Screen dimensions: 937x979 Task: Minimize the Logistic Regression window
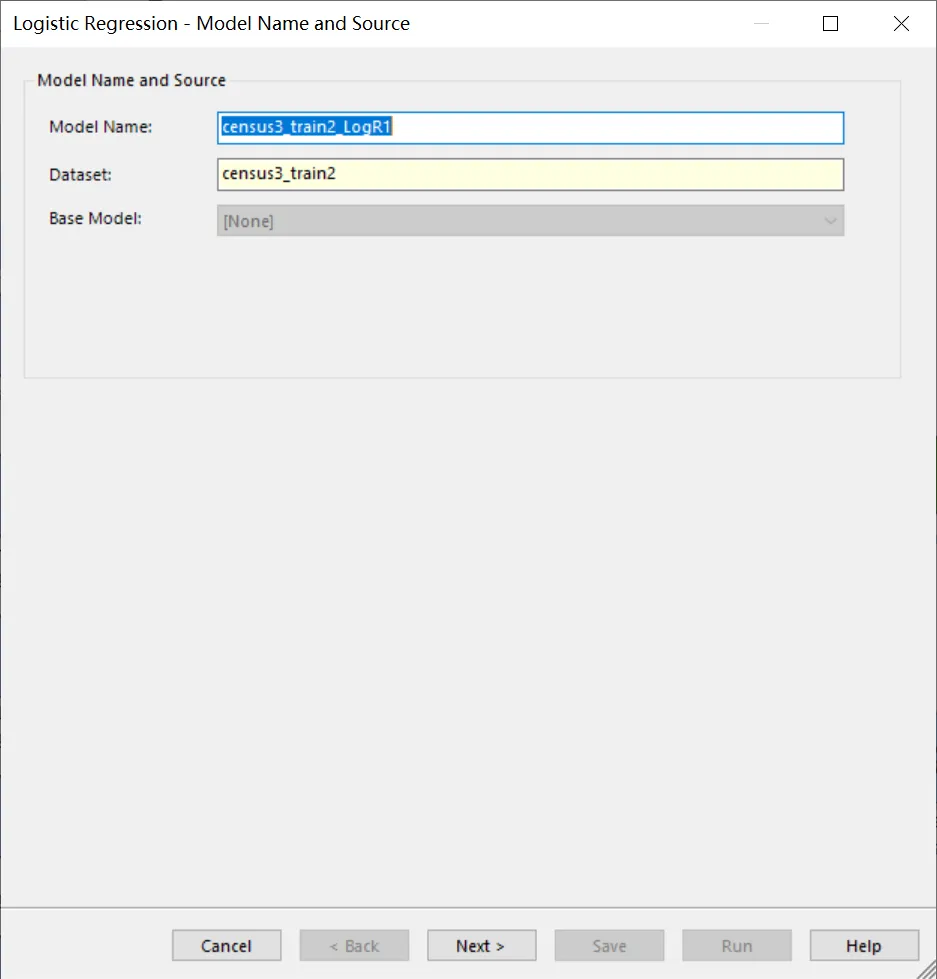pyautogui.click(x=762, y=24)
